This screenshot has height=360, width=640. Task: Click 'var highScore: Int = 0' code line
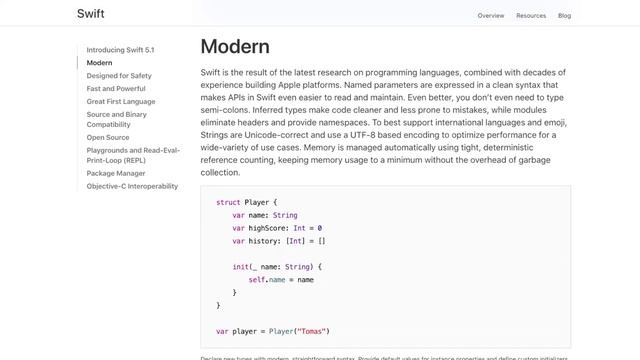[277, 228]
